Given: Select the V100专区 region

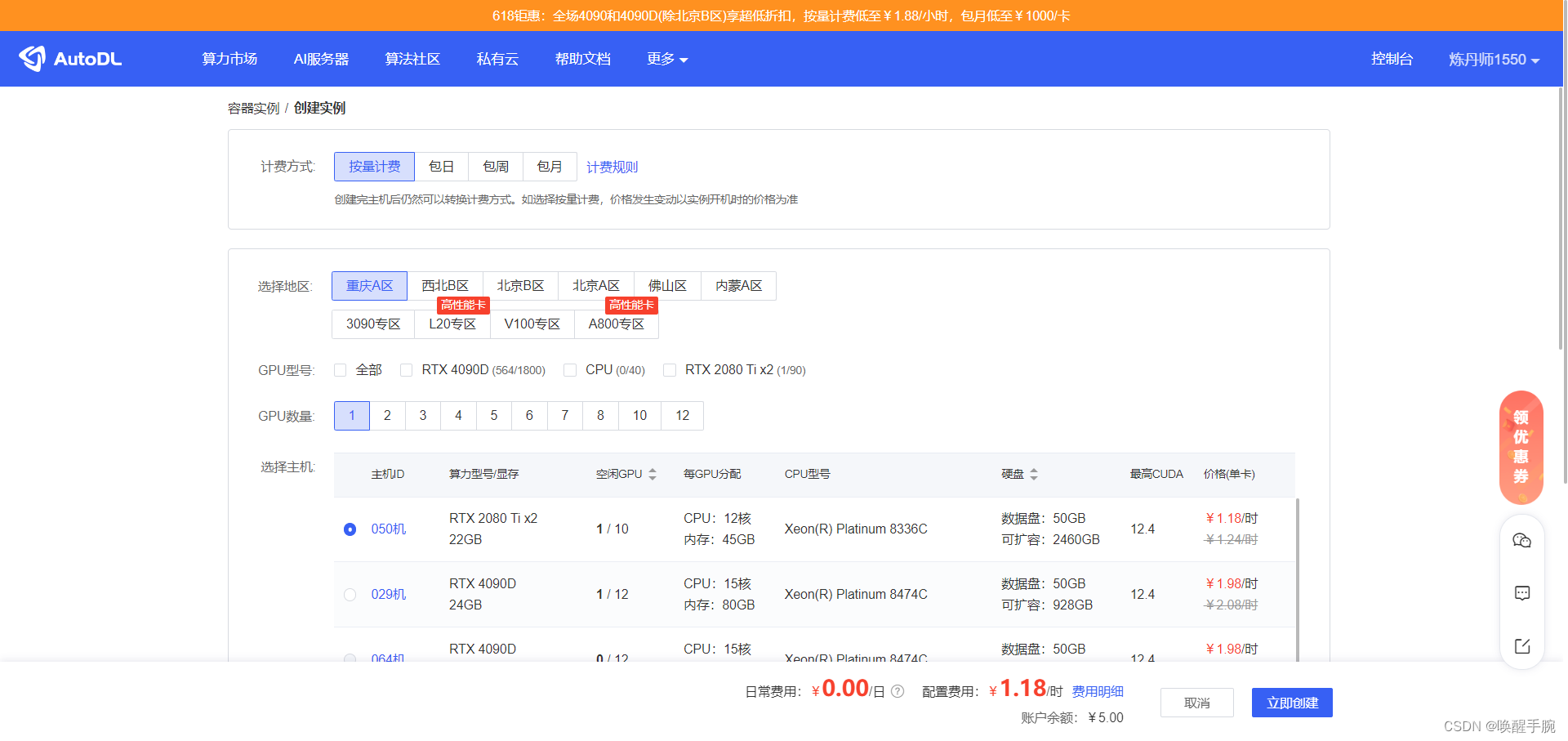Looking at the screenshot, I should [532, 324].
